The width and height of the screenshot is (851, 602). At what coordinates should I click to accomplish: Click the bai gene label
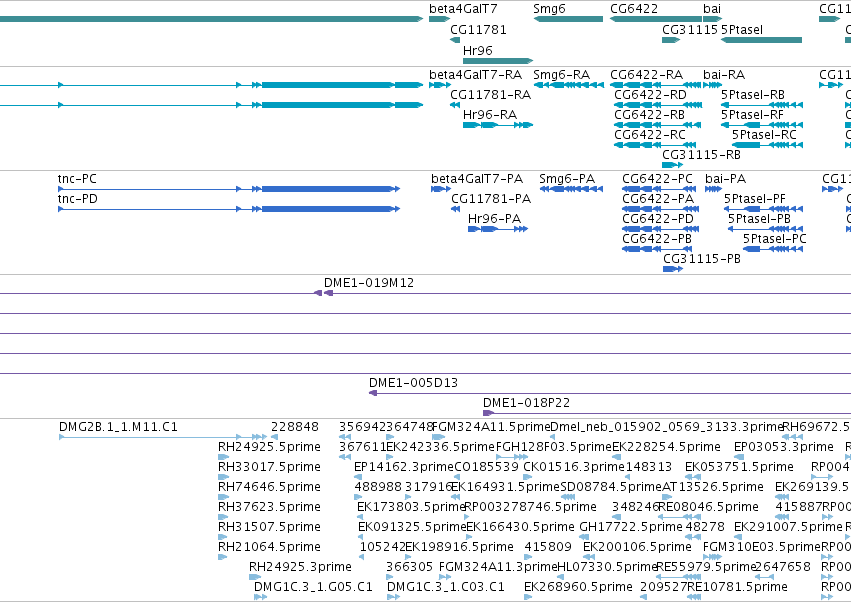pos(712,9)
